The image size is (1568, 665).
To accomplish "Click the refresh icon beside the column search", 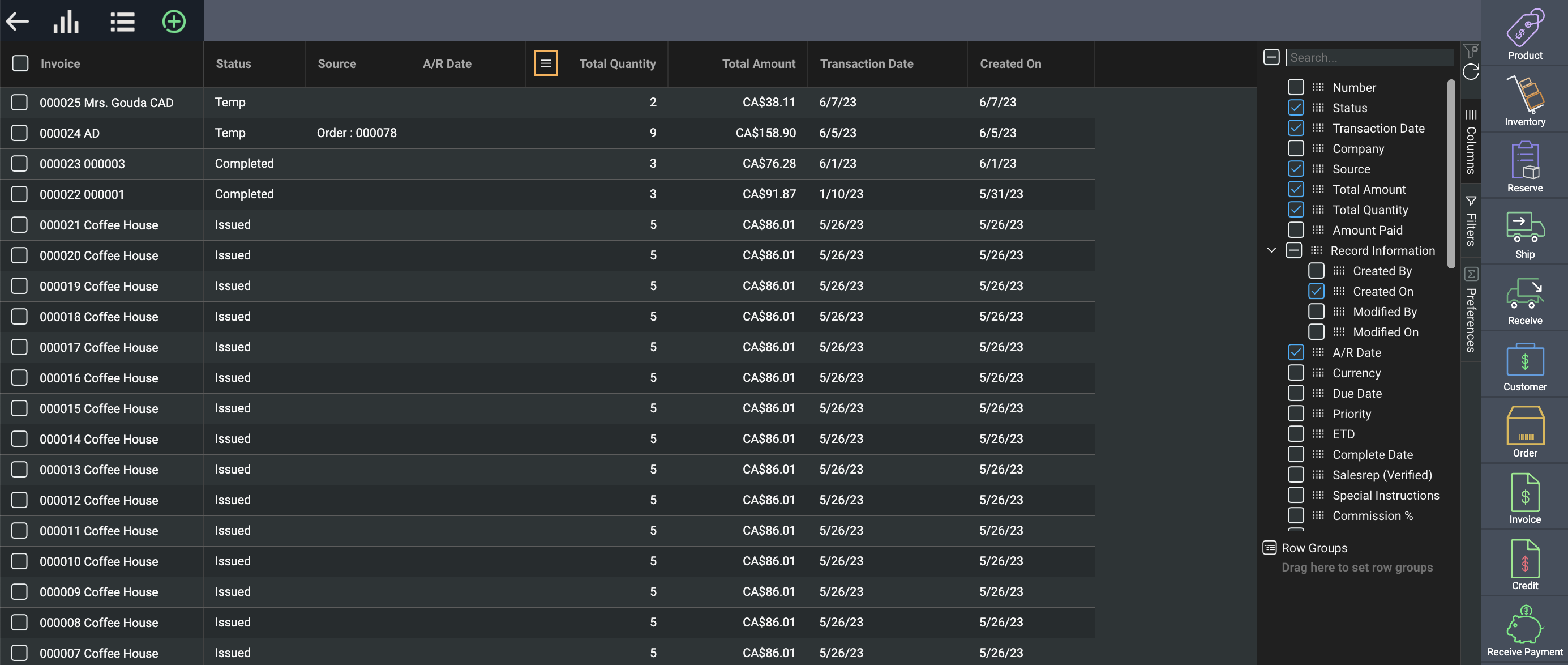I will [1471, 72].
